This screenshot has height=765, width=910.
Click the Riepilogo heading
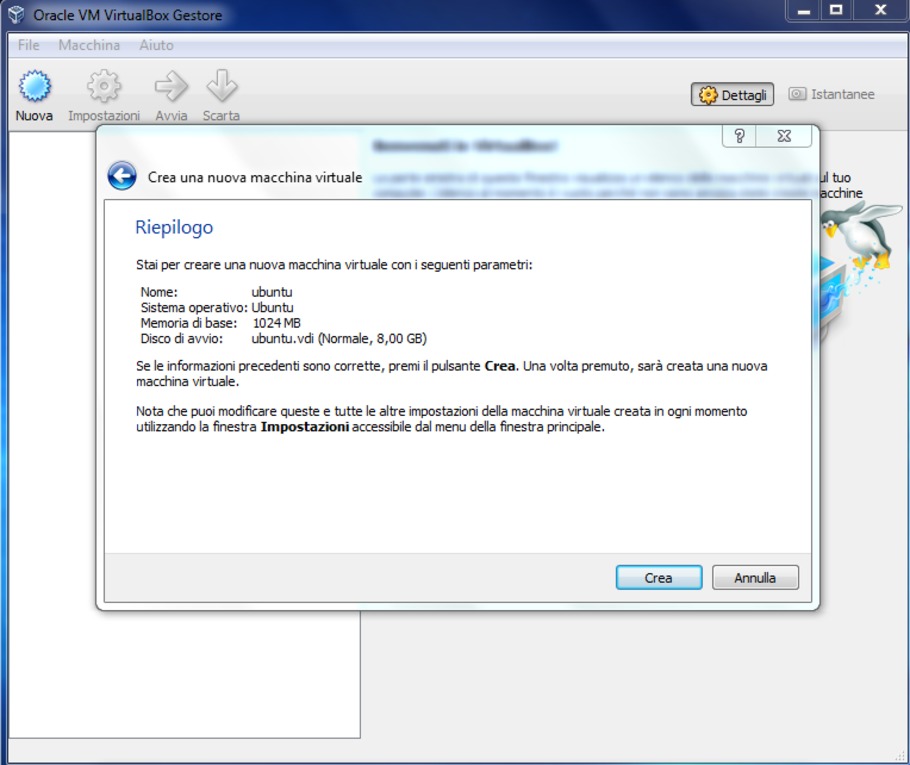point(174,227)
